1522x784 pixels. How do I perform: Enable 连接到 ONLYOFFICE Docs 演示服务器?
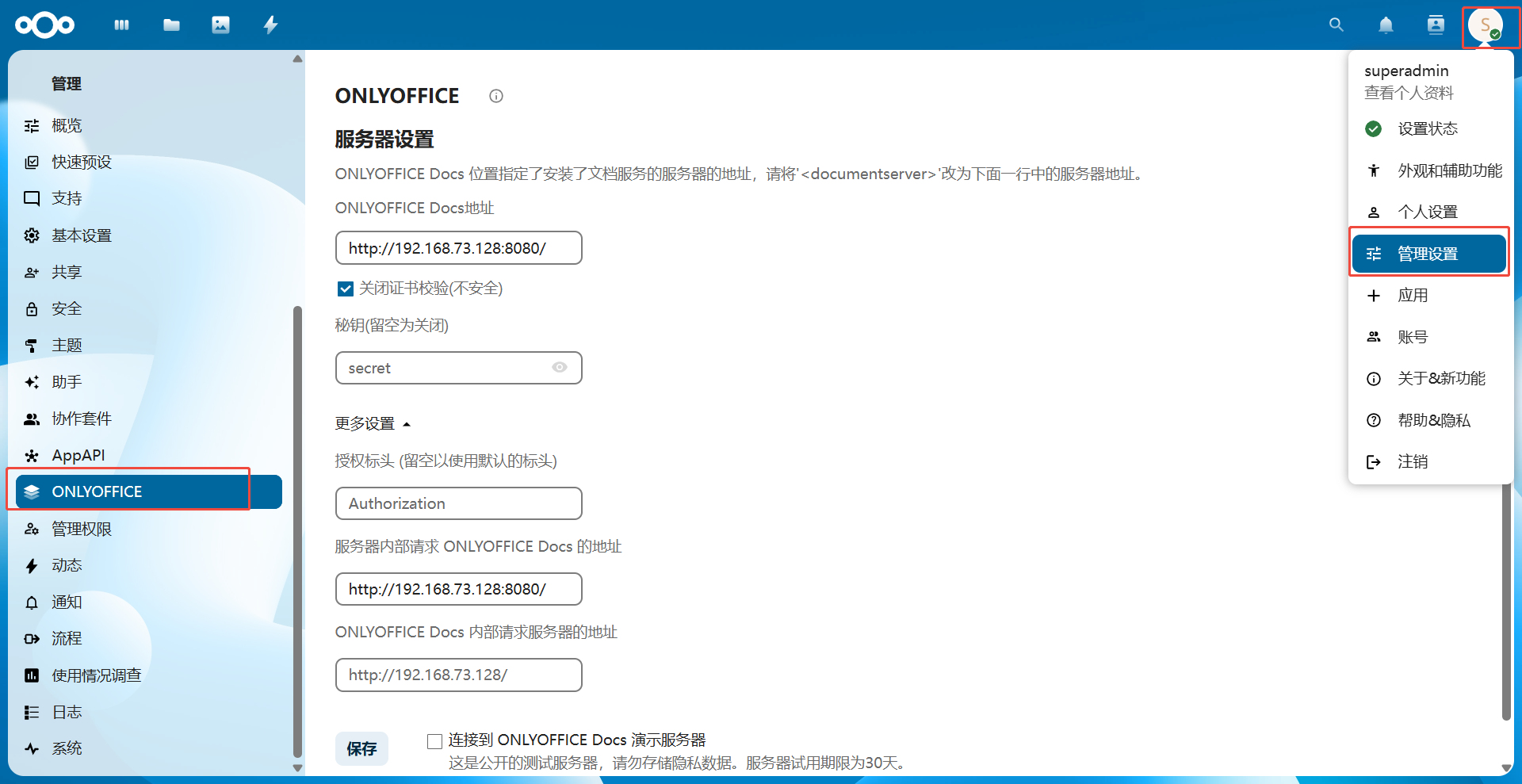tap(434, 740)
